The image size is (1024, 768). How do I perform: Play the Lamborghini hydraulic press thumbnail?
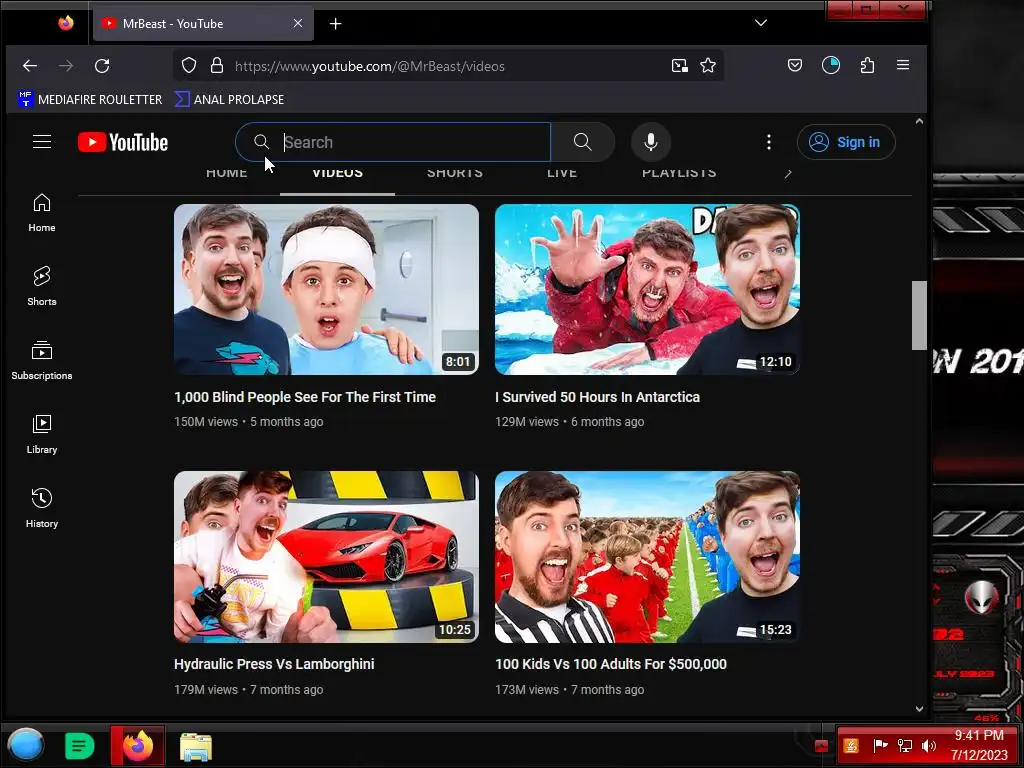pyautogui.click(x=326, y=556)
